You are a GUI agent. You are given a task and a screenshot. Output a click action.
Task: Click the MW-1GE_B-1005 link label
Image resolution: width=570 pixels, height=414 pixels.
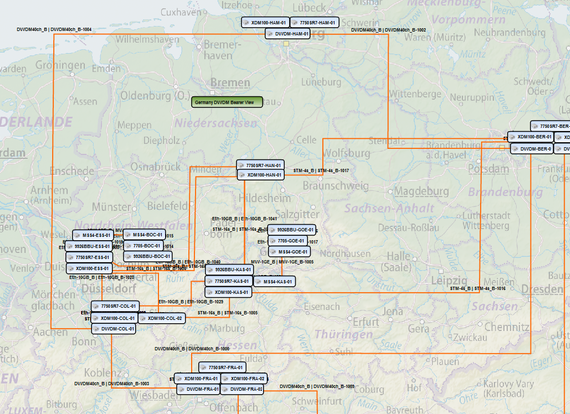click(282, 262)
